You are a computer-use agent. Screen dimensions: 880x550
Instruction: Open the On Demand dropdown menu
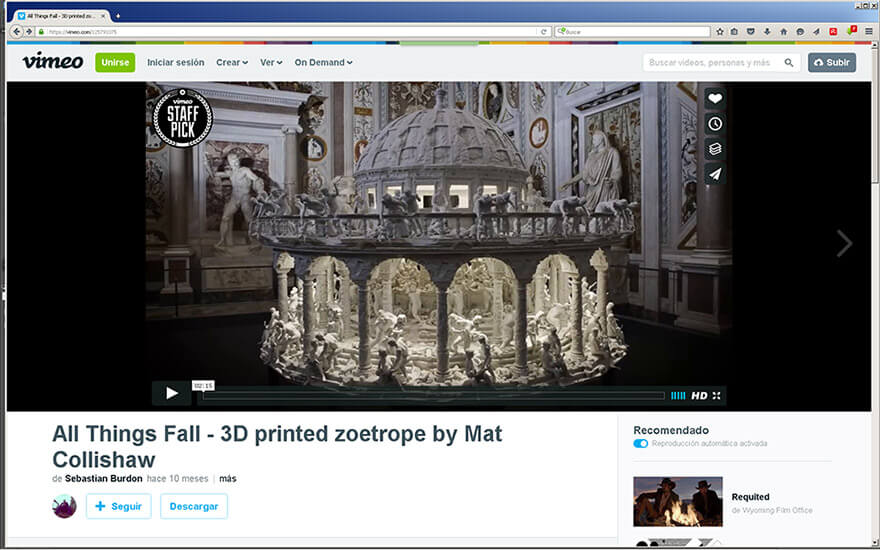(323, 62)
